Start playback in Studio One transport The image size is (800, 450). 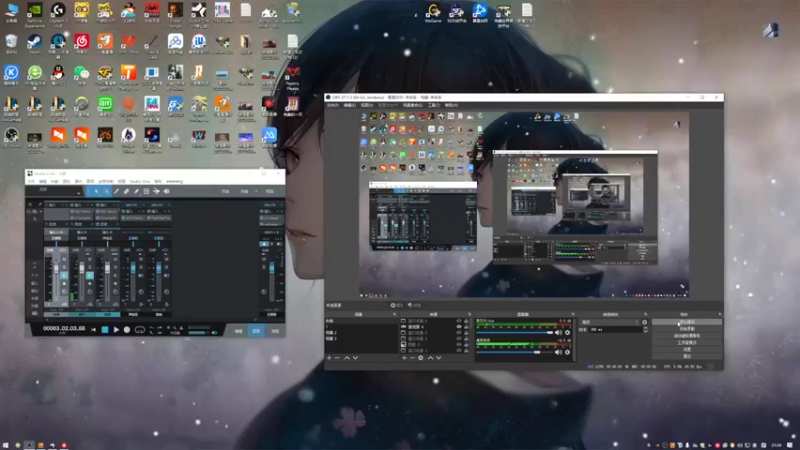(x=116, y=330)
